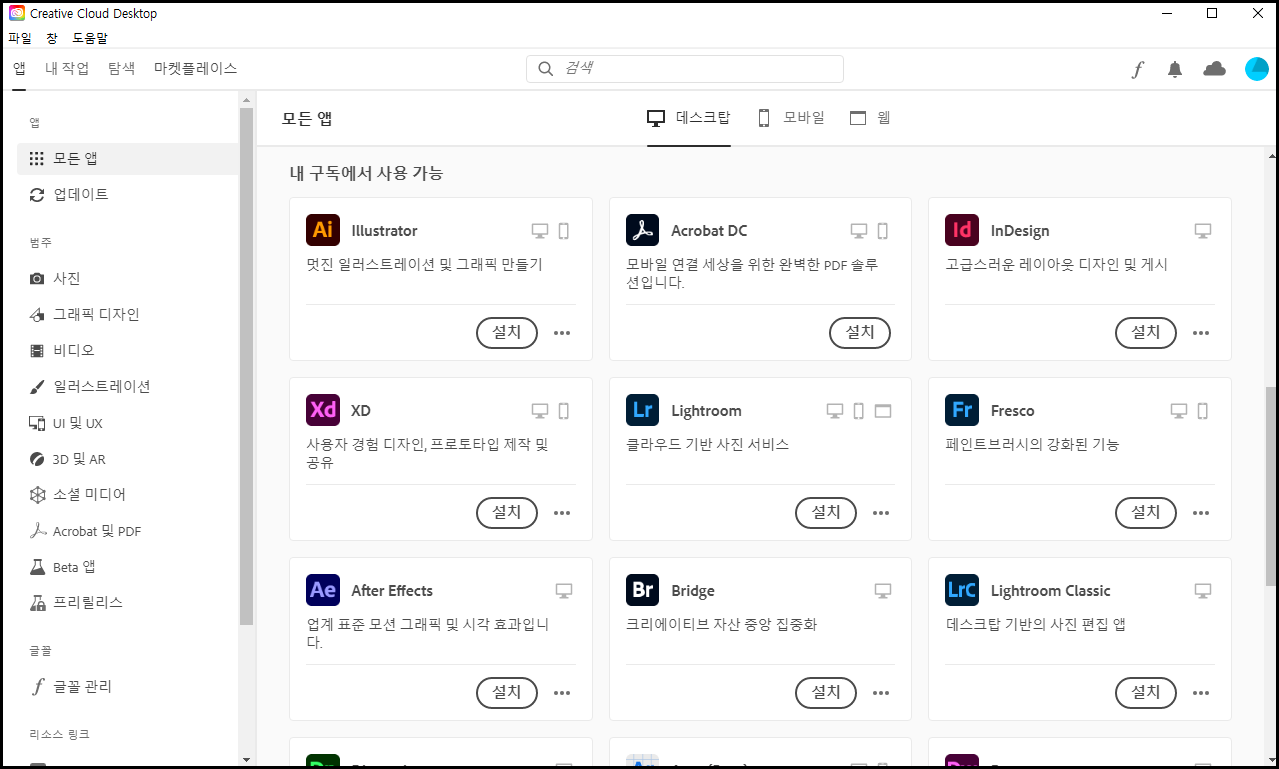Open more options for InDesign
Image resolution: width=1279 pixels, height=769 pixels.
pos(1201,333)
